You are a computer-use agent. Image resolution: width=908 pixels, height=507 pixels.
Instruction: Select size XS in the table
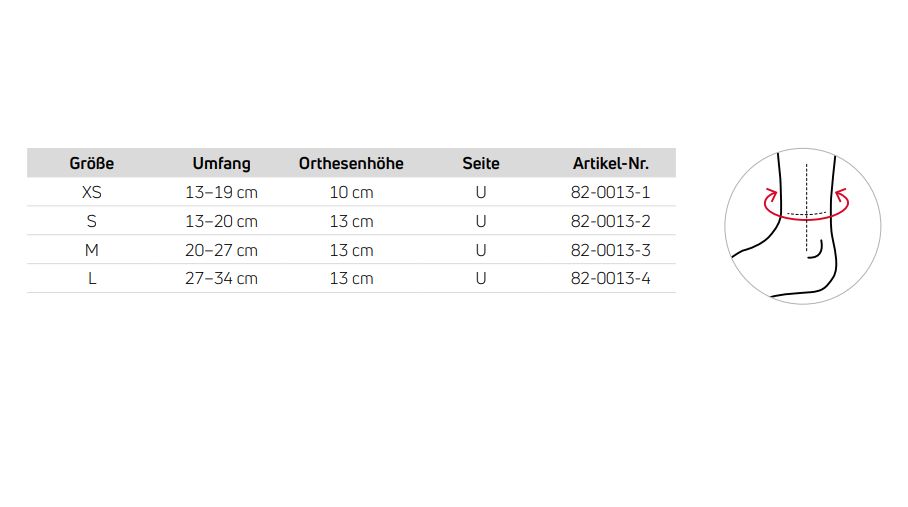[x=91, y=192]
